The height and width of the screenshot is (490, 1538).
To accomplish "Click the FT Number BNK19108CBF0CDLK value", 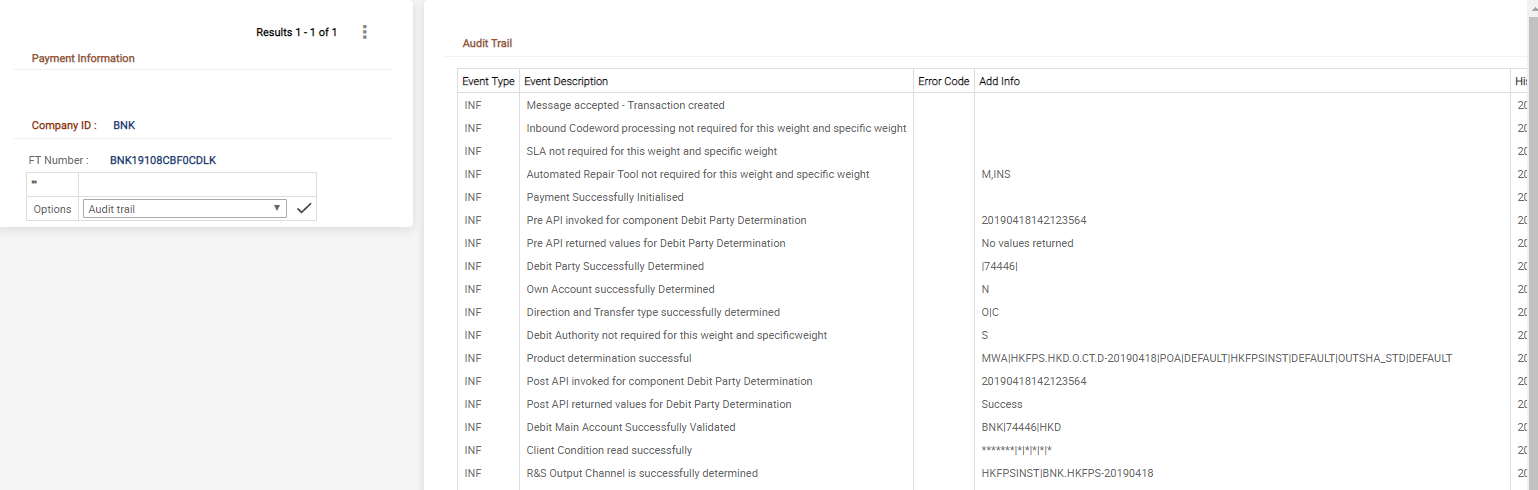I will (163, 160).
